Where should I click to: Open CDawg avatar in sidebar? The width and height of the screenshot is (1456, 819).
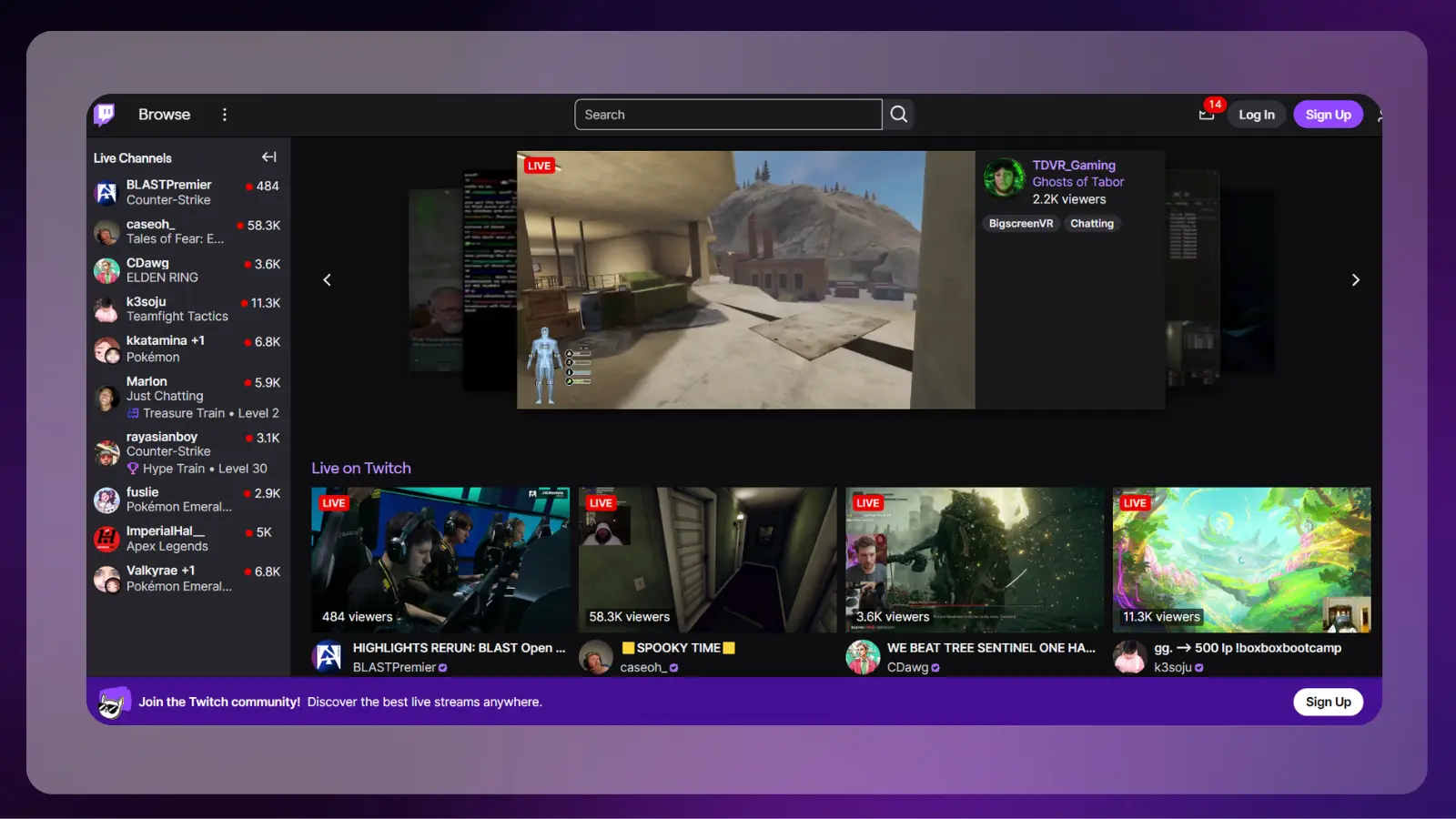click(x=106, y=270)
